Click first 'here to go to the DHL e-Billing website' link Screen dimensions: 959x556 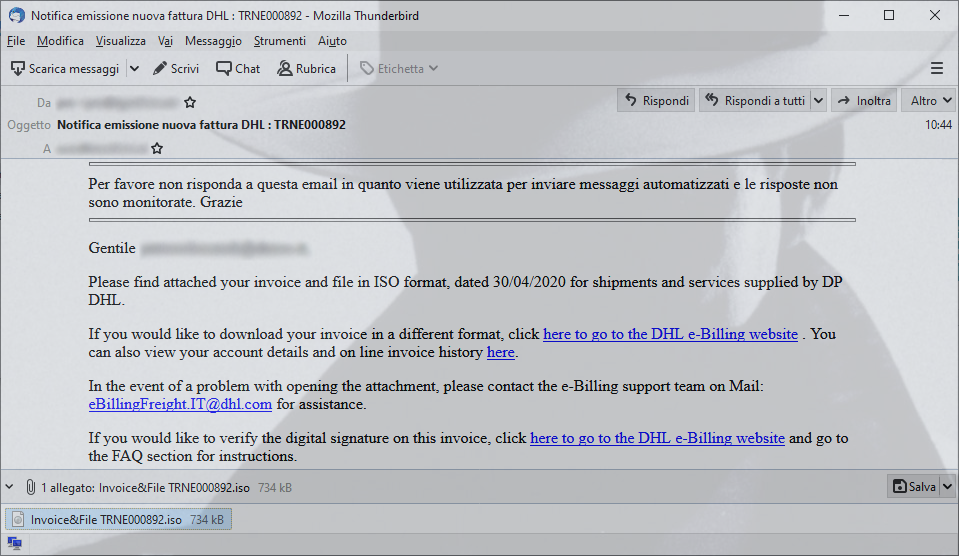[x=670, y=334]
